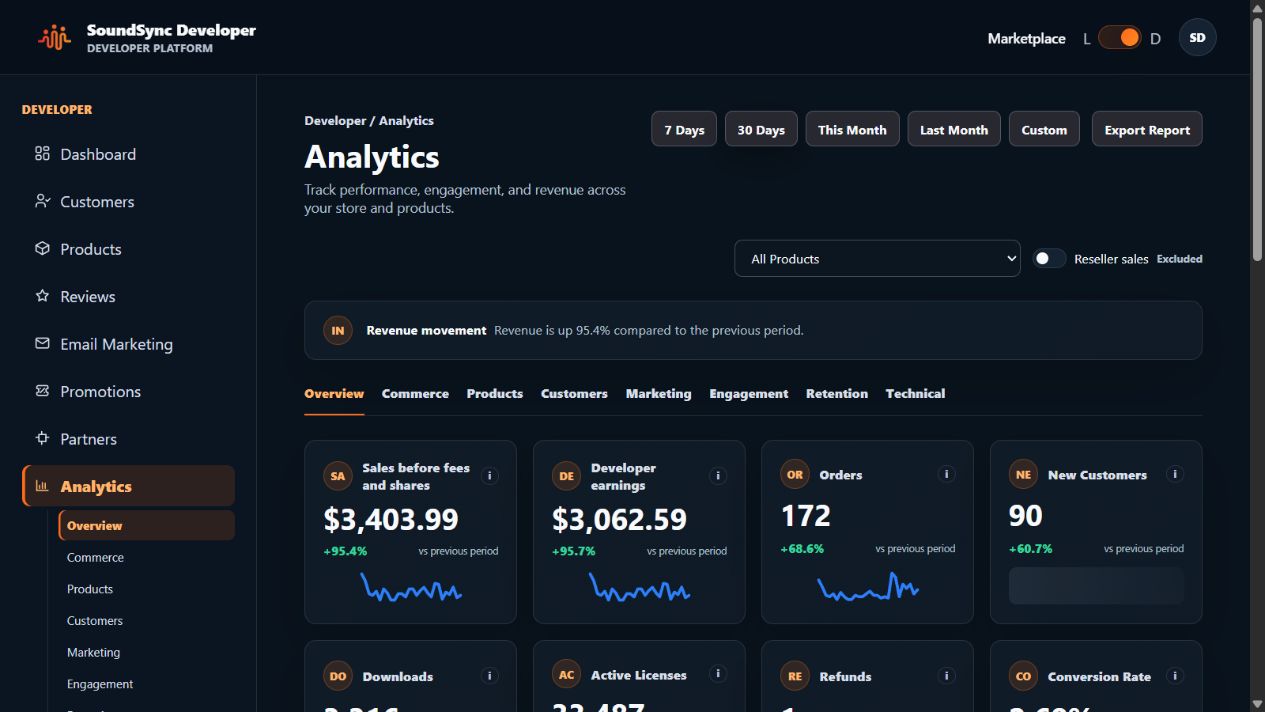The width and height of the screenshot is (1265, 712).
Task: Click the Reviews star icon in sidebar
Action: coord(42,296)
